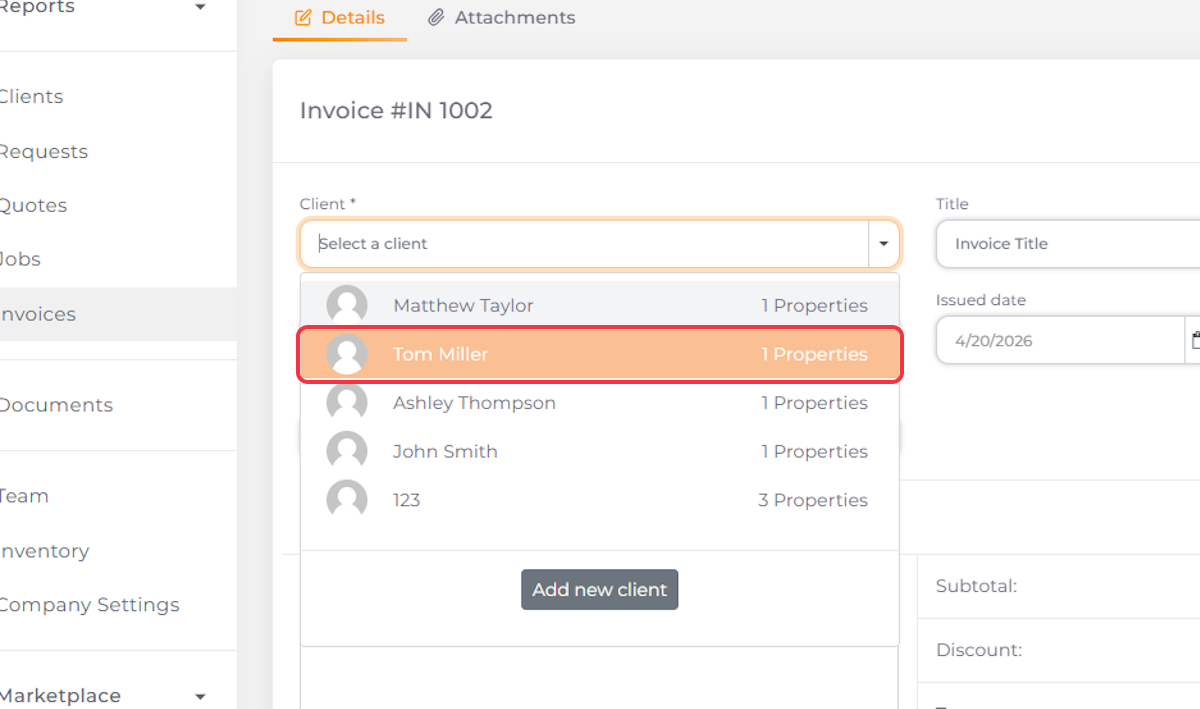This screenshot has height=709, width=1200.
Task: Click Tom Miller's avatar icon
Action: tap(347, 354)
